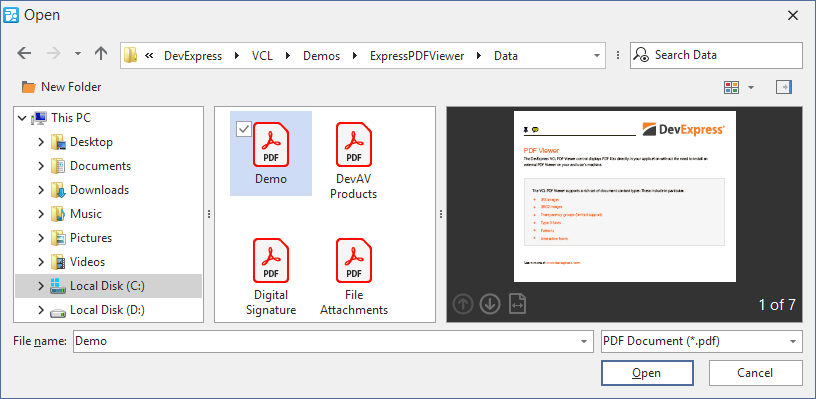Close the Open dialog
The width and height of the screenshot is (816, 399).
coord(793,16)
